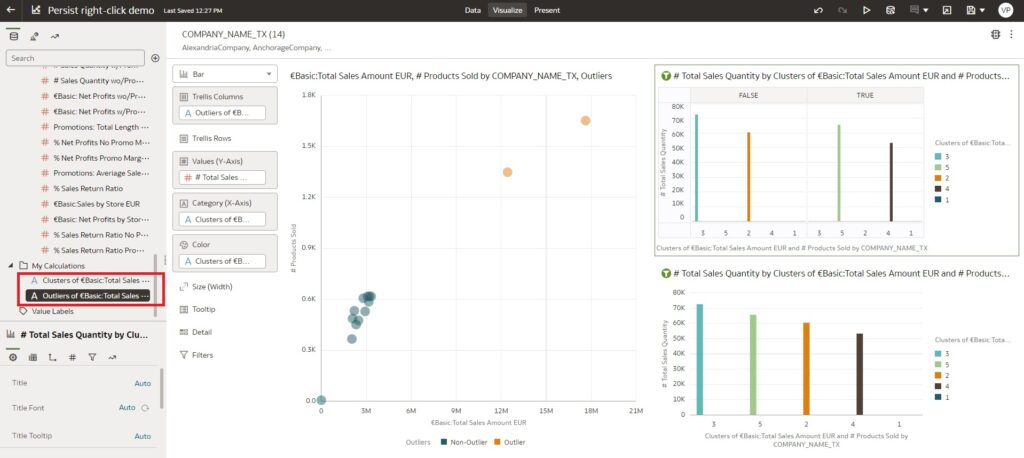Collapse the My Calculations folder
Image resolution: width=1024 pixels, height=458 pixels.
[x=10, y=265]
